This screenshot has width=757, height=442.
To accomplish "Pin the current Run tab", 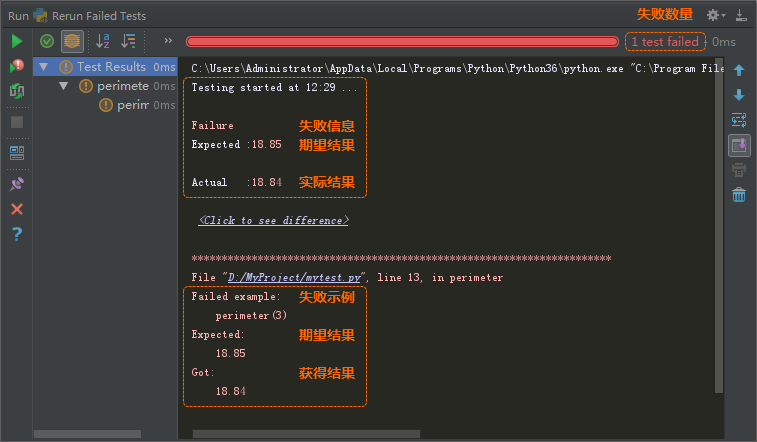I will [17, 184].
